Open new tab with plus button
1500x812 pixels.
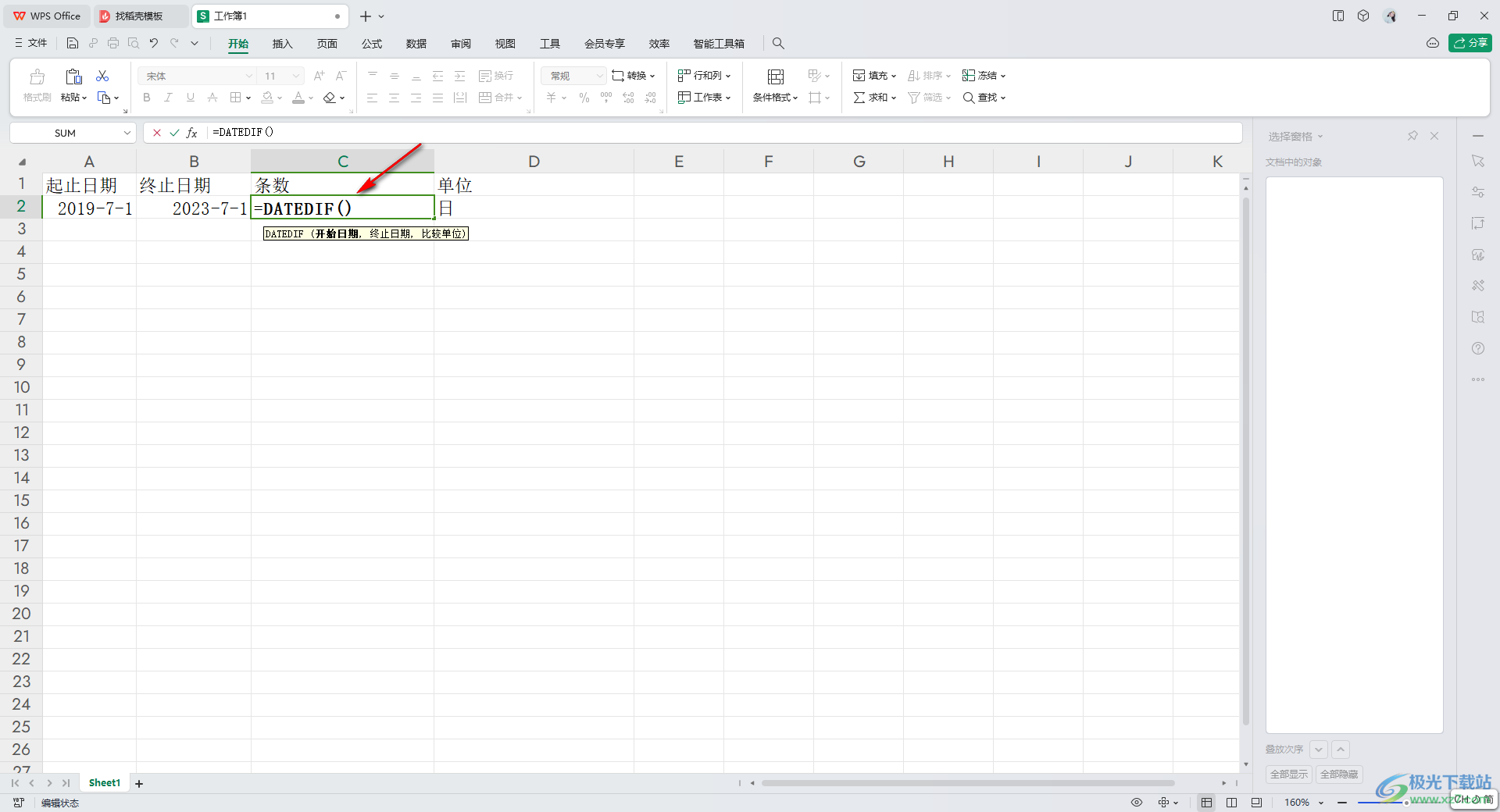(x=366, y=16)
